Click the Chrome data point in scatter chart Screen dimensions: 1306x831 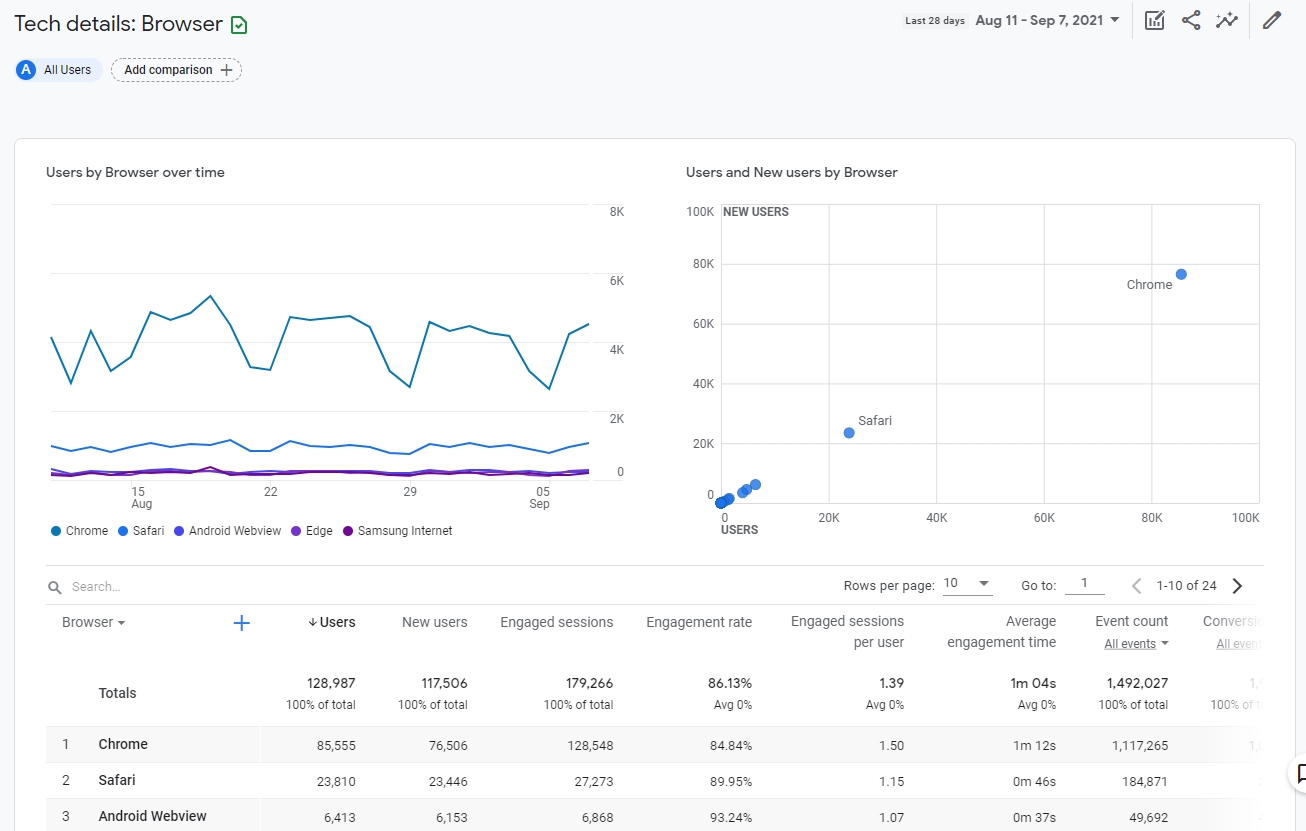point(1181,274)
